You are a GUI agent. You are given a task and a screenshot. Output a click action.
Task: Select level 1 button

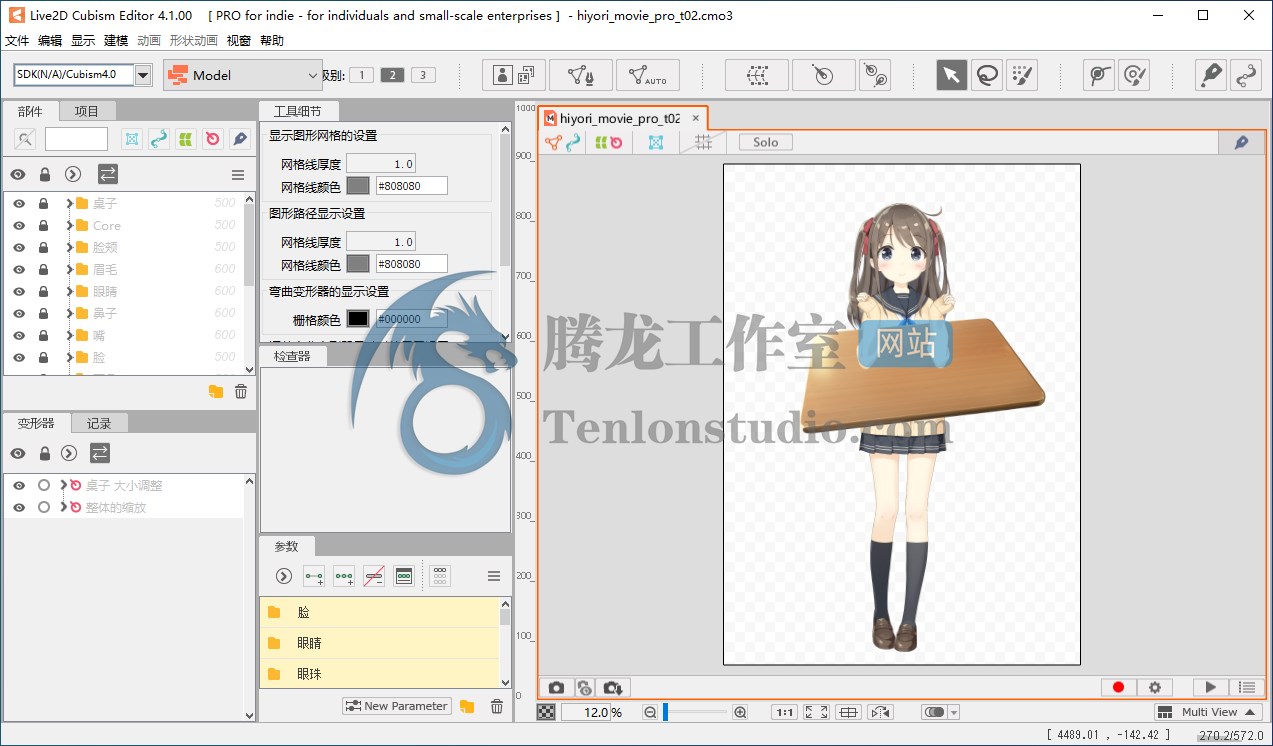(362, 75)
